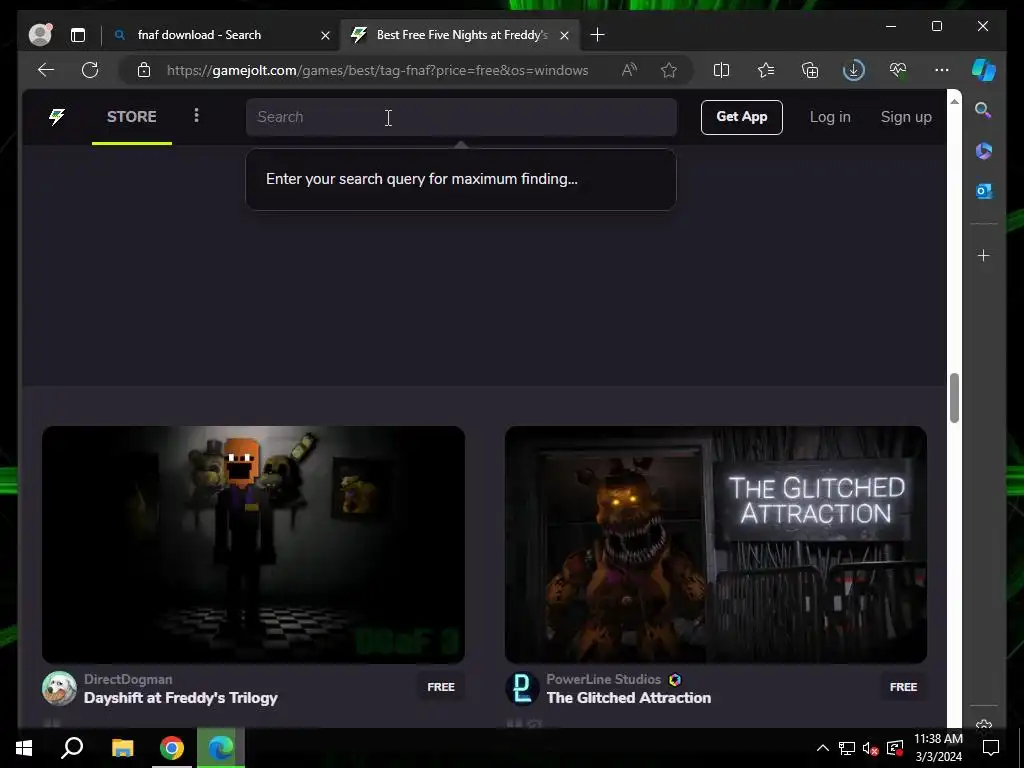This screenshot has height=768, width=1024.
Task: Open the Game Jolt three-dot more menu
Action: [x=196, y=116]
